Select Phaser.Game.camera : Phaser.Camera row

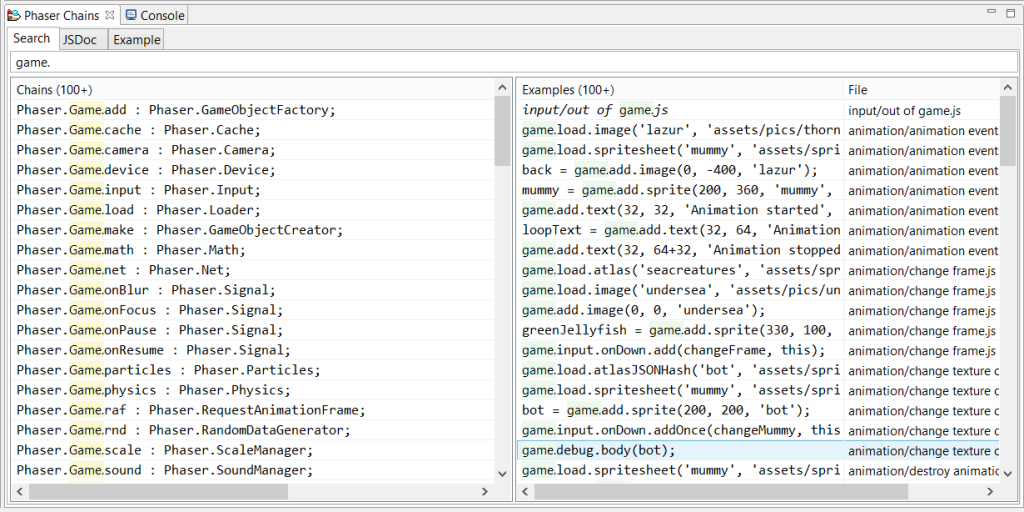pyautogui.click(x=253, y=150)
